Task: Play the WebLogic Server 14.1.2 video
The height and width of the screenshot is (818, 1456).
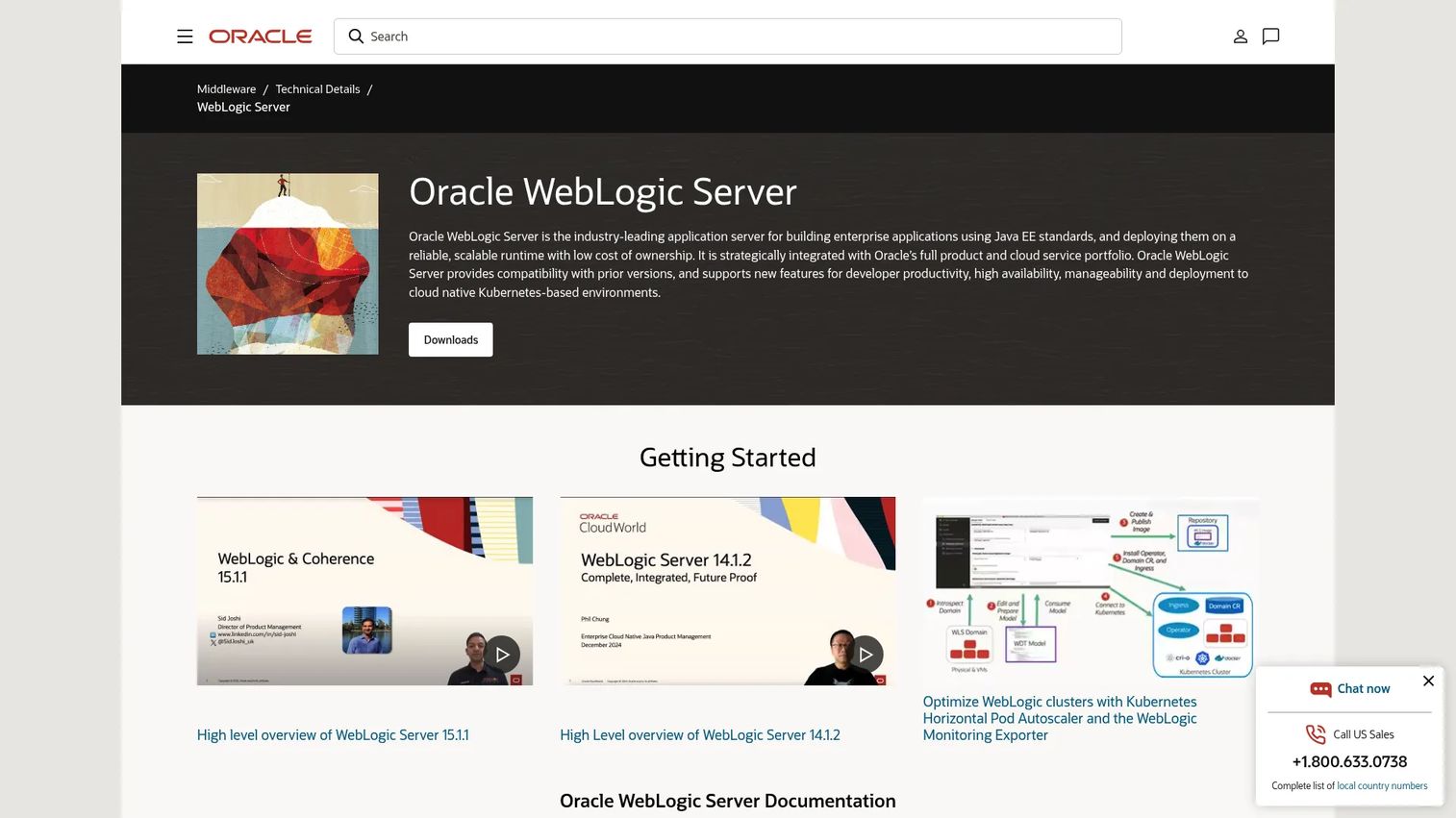Action: pos(866,655)
